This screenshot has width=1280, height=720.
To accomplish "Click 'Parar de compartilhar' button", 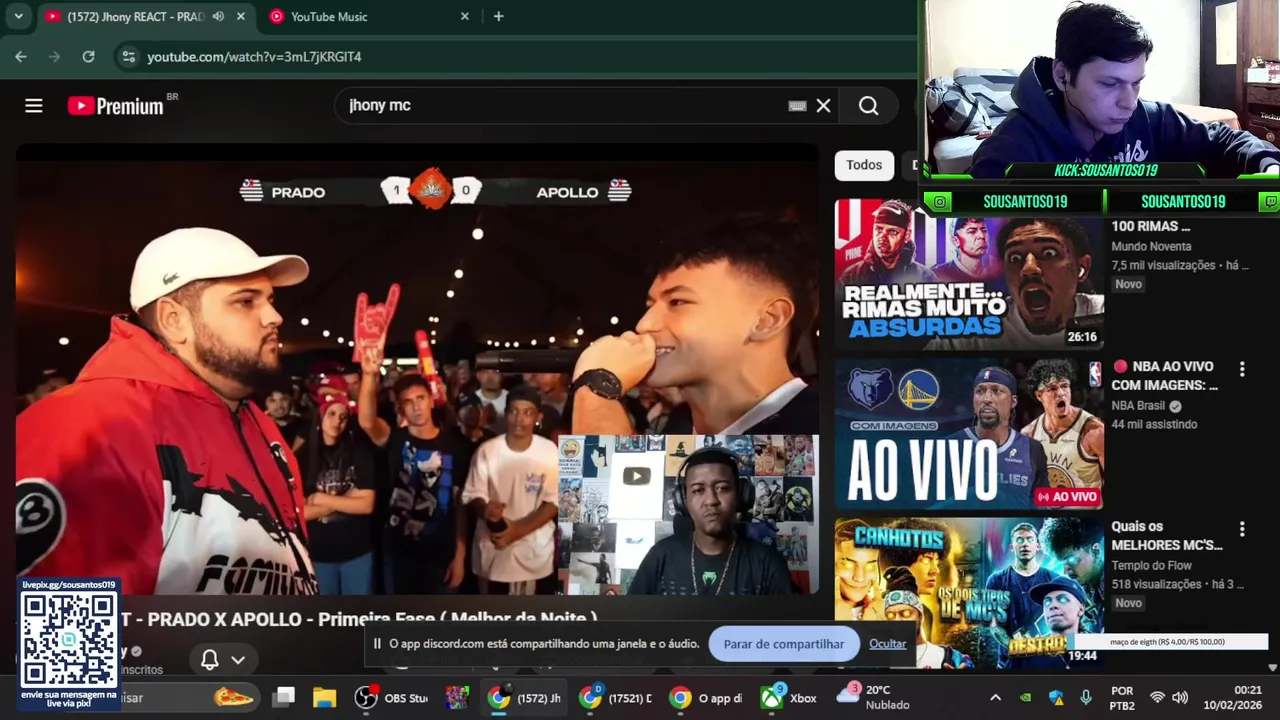I will coord(784,644).
